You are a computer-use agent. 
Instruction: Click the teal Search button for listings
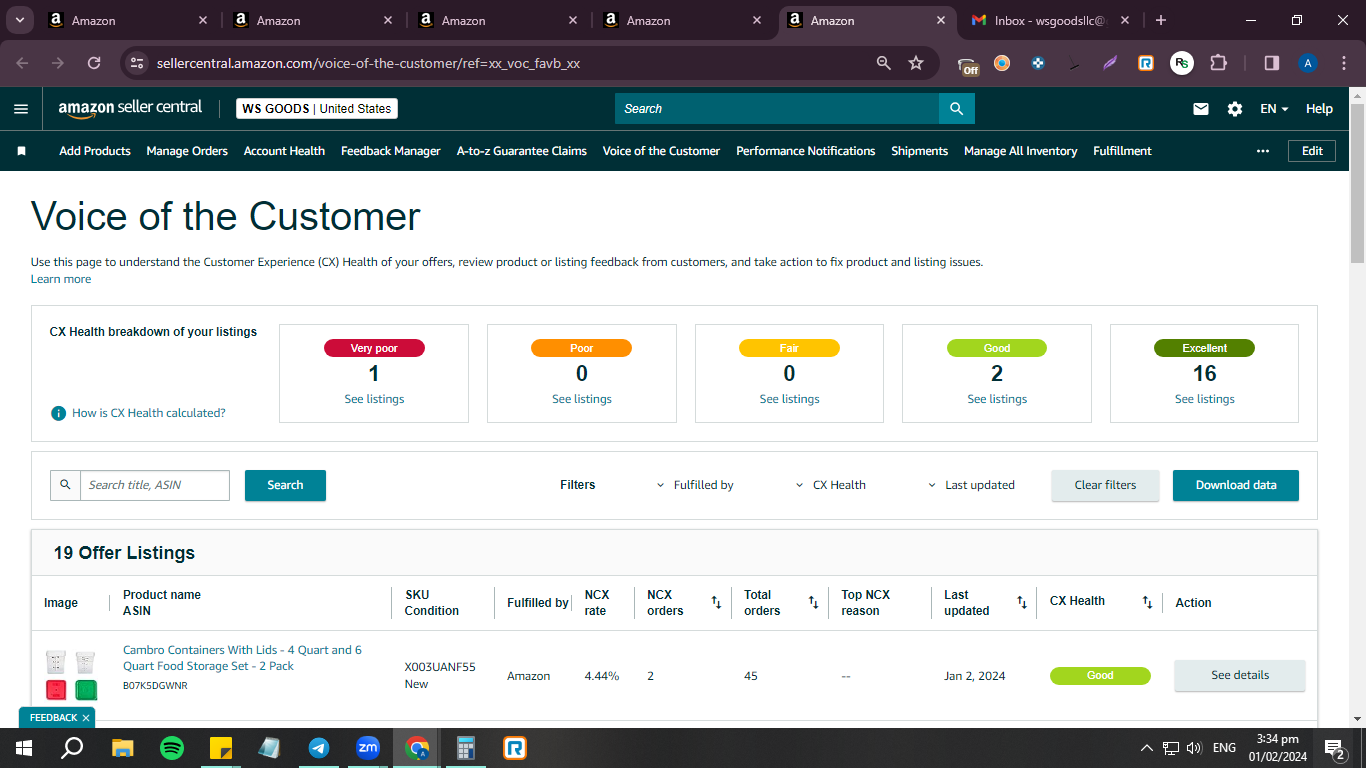[285, 485]
